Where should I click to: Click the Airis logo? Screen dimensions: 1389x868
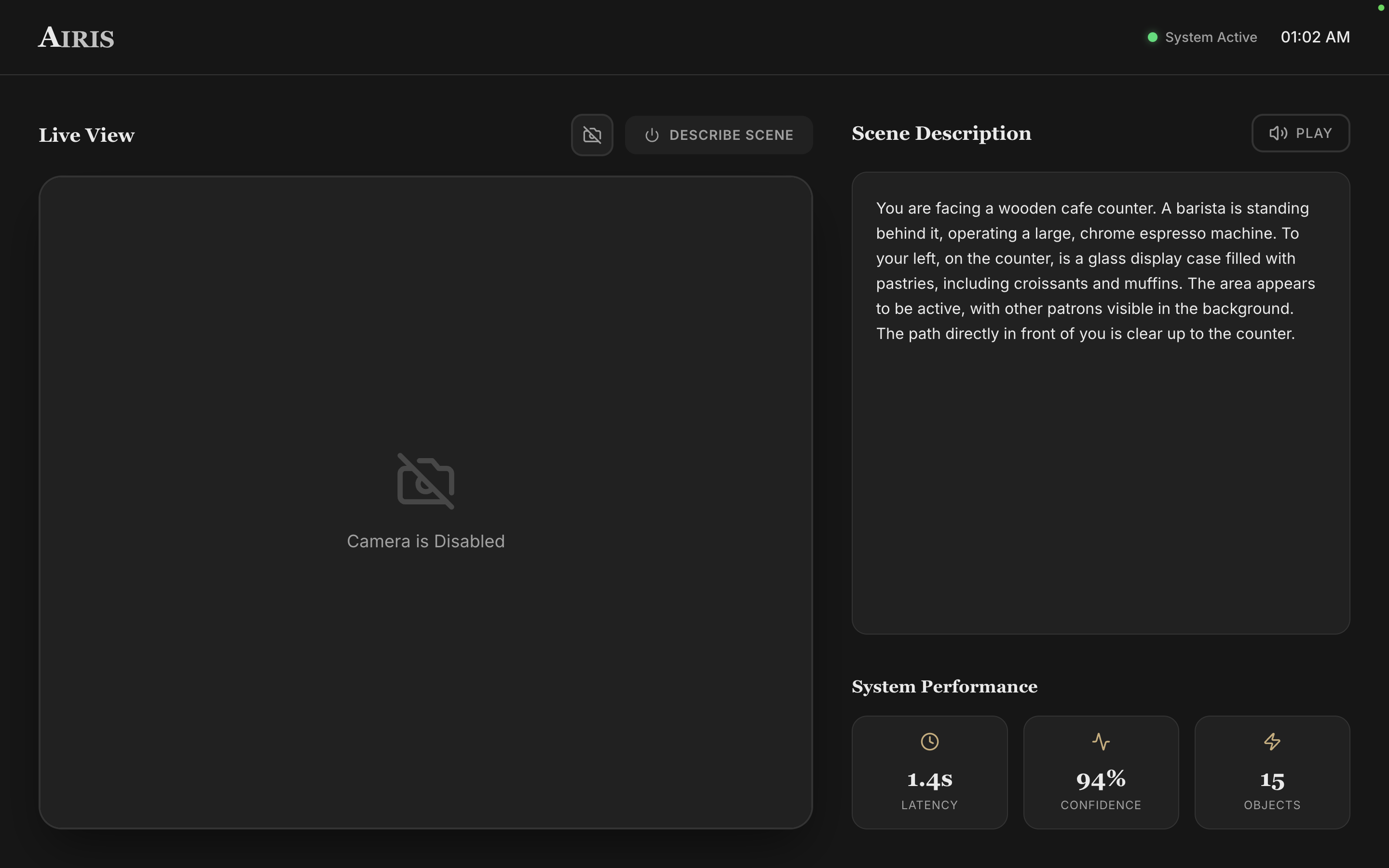coord(76,38)
